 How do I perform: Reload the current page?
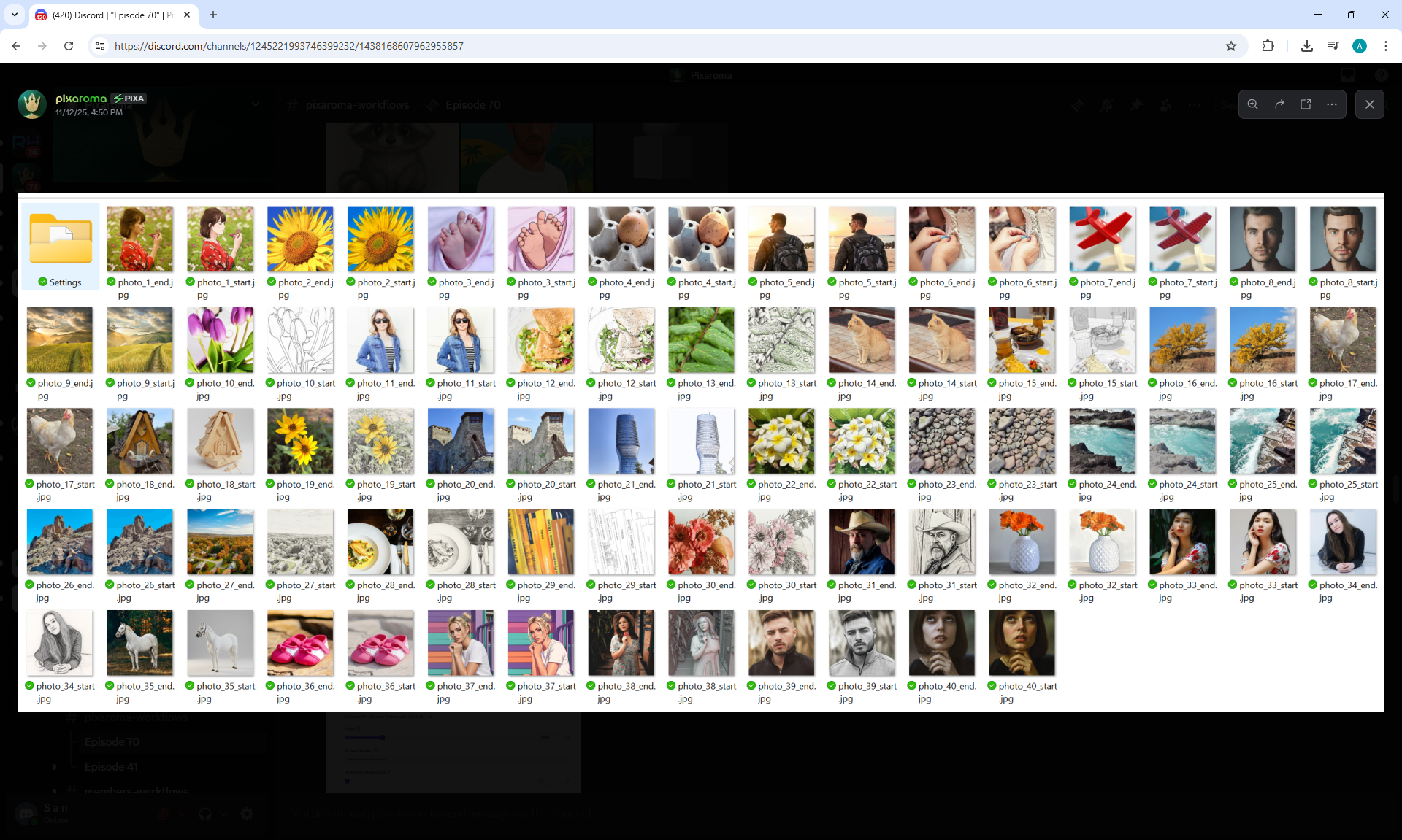(x=69, y=46)
